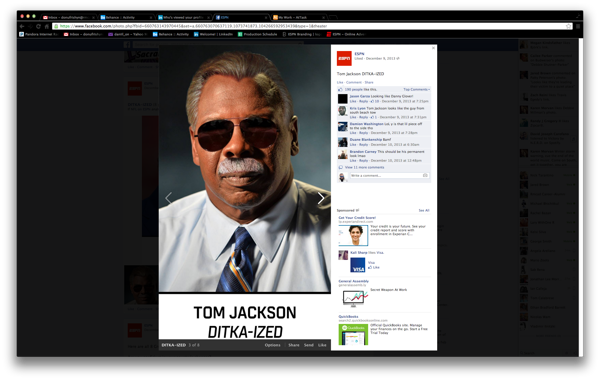Click the browser reload icon

(38, 26)
